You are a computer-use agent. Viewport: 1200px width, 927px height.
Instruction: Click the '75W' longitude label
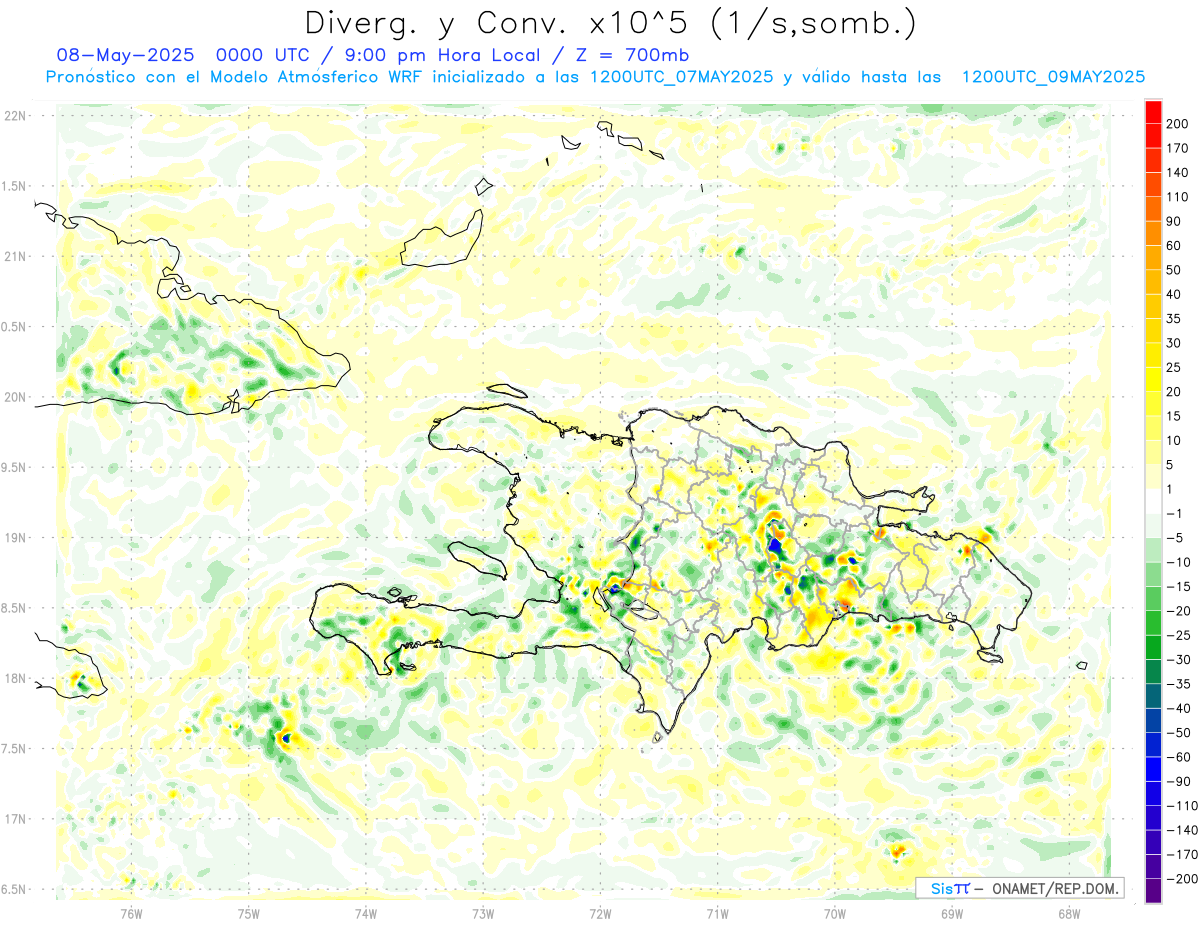click(249, 914)
